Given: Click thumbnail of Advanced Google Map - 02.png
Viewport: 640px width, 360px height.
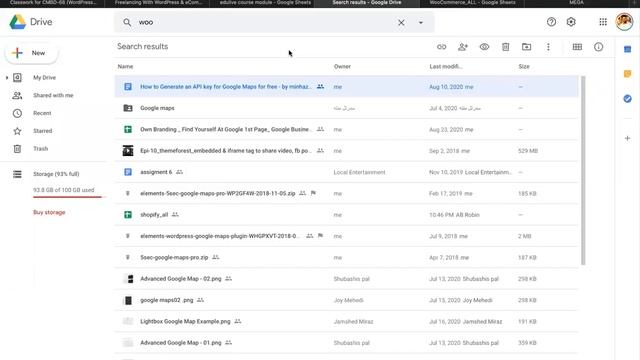Looking at the screenshot, I should pyautogui.click(x=128, y=279).
